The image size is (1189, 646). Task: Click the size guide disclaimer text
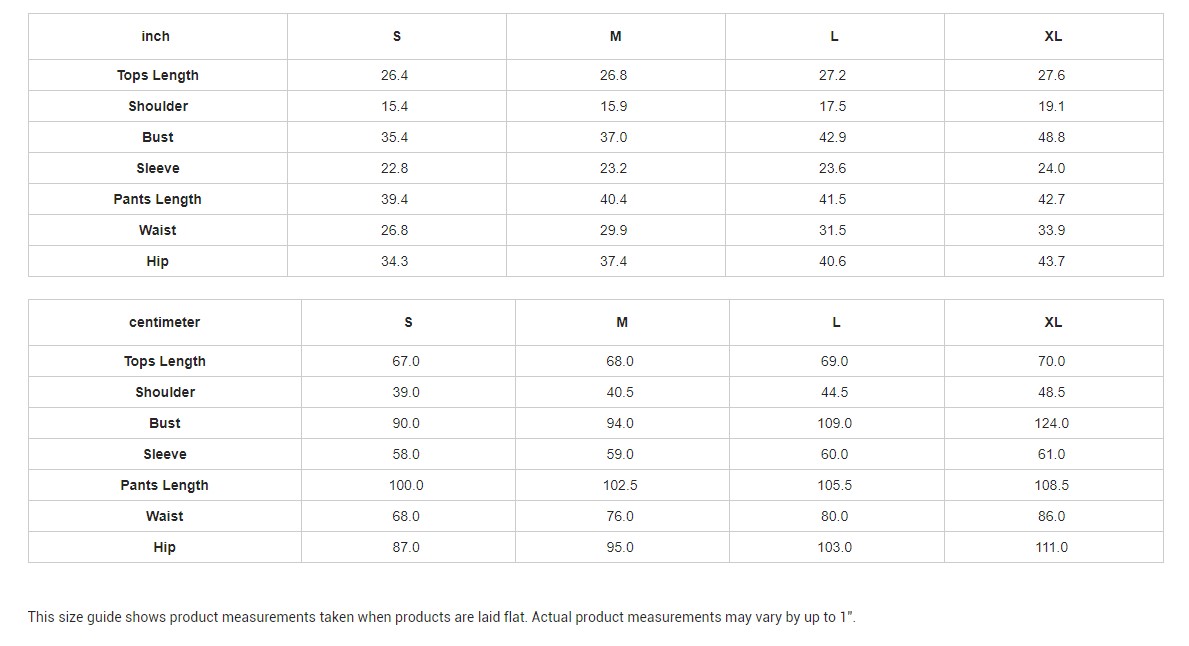point(441,617)
